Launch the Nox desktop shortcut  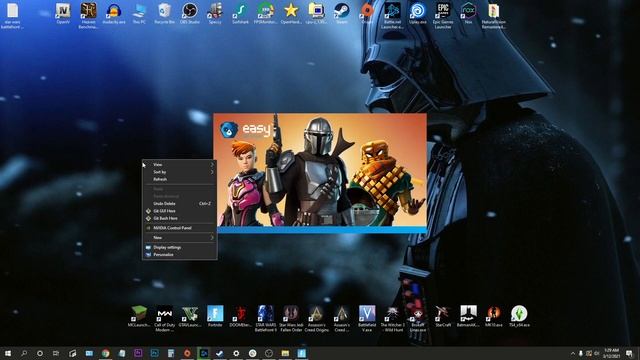(468, 14)
